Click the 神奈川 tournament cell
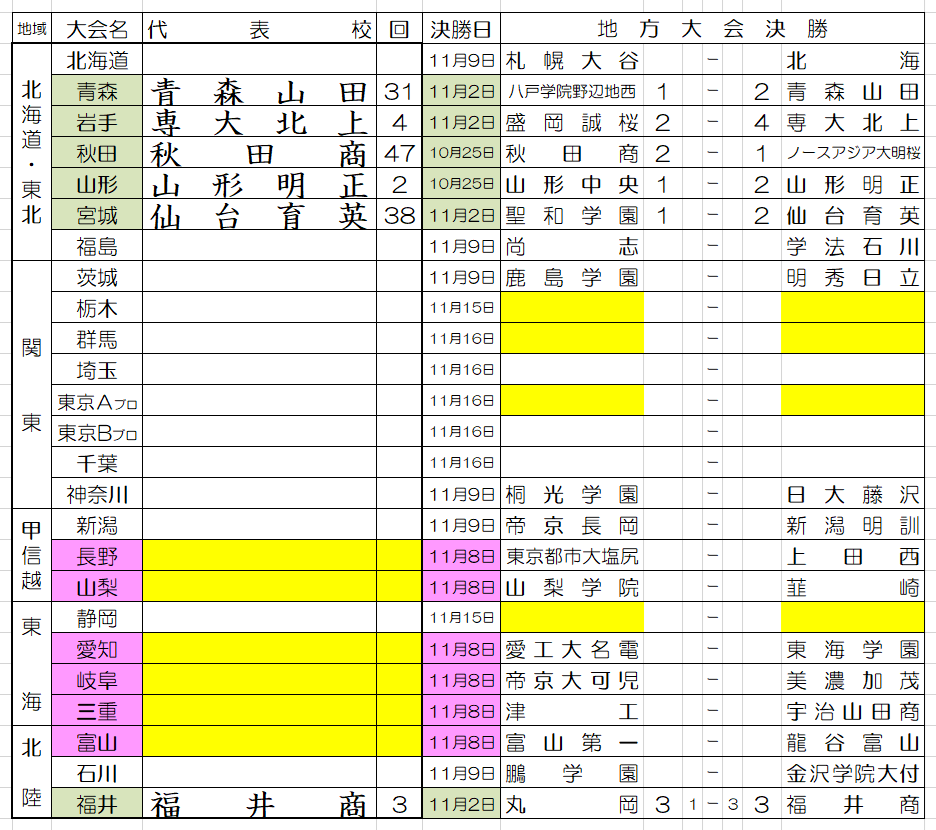The width and height of the screenshot is (936, 830). (97, 494)
